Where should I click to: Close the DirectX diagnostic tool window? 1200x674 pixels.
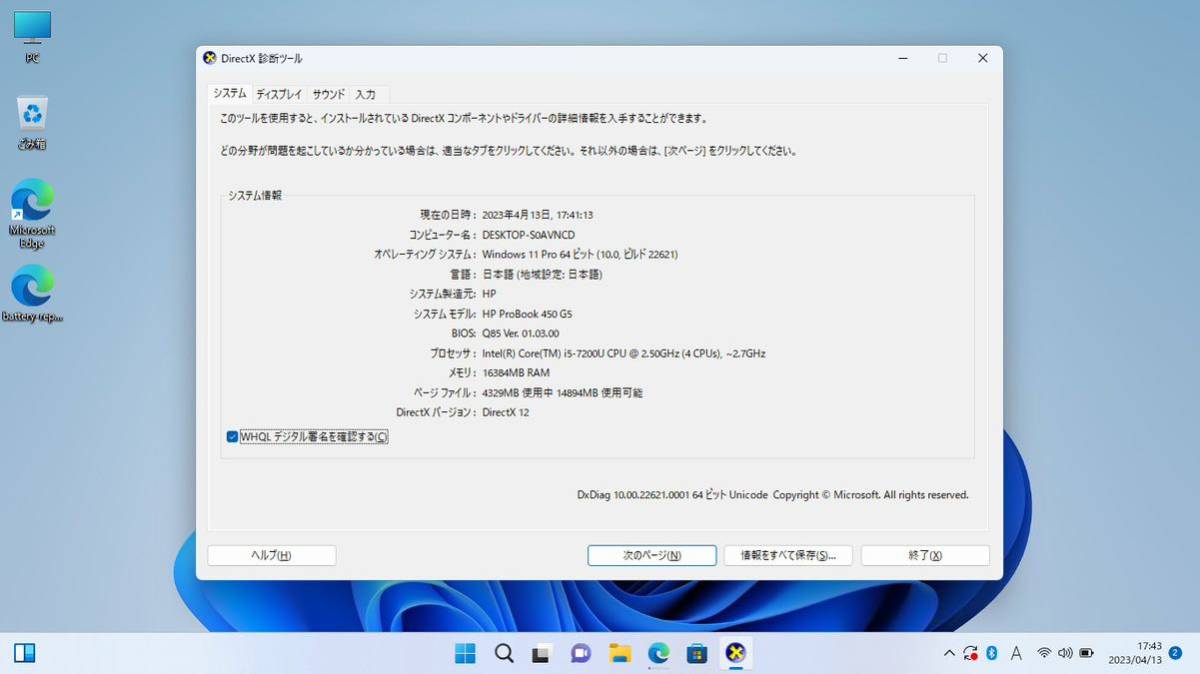click(x=982, y=58)
